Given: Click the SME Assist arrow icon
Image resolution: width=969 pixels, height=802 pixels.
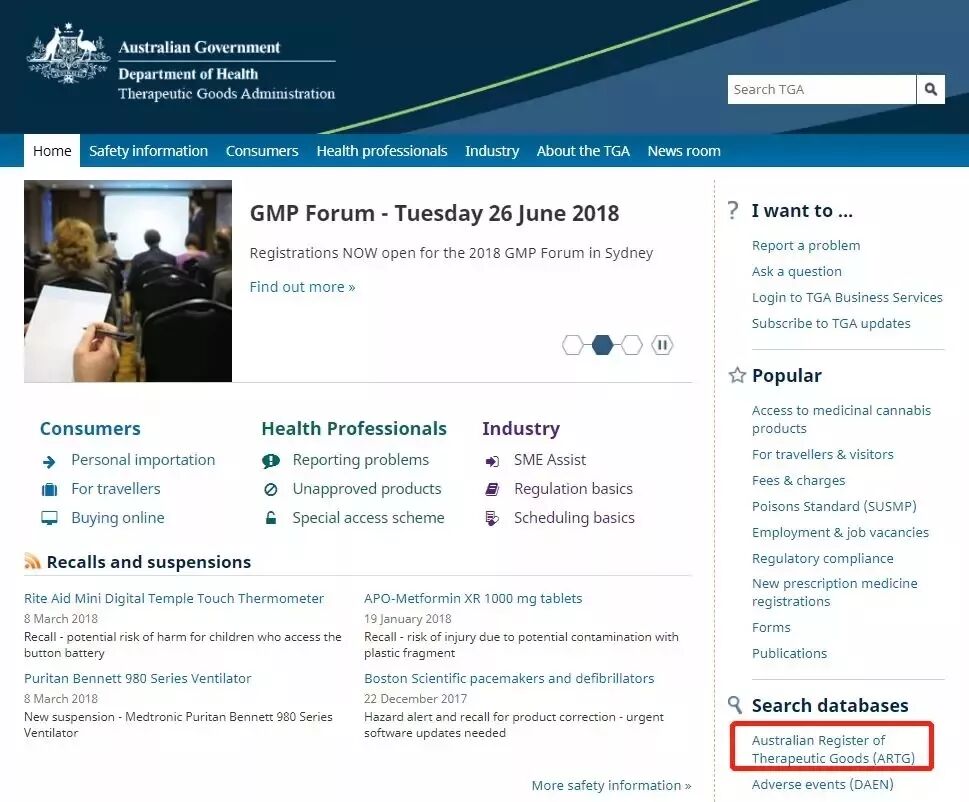Looking at the screenshot, I should point(492,462).
